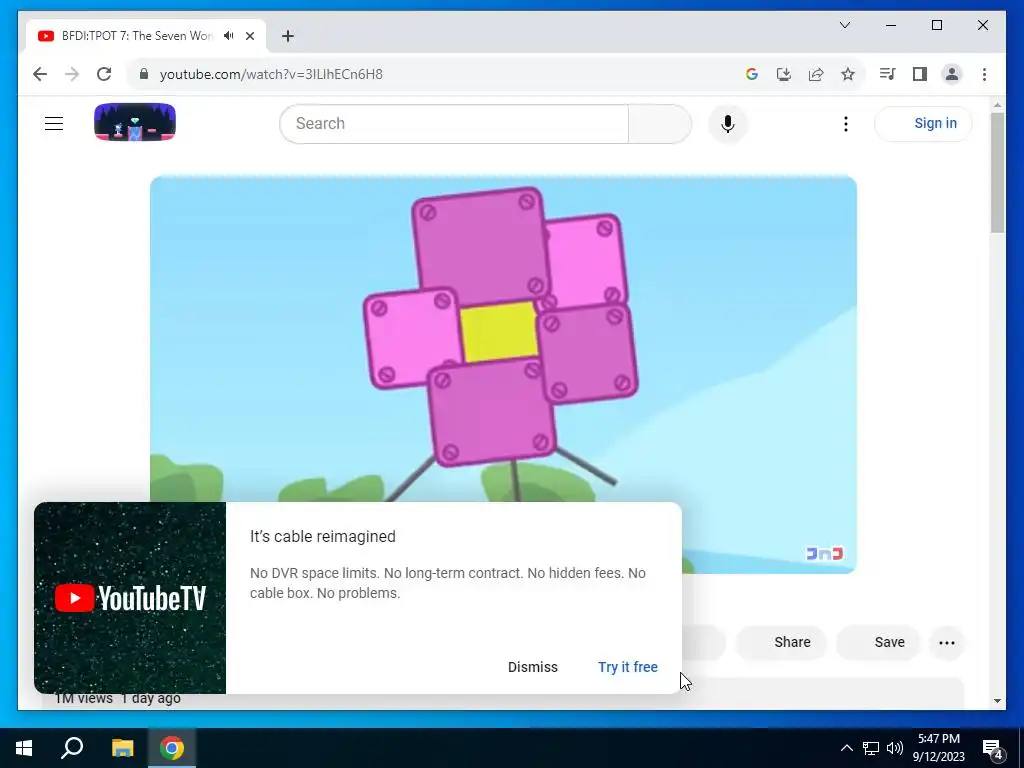
Task: Go back to previous page
Action: (x=40, y=74)
